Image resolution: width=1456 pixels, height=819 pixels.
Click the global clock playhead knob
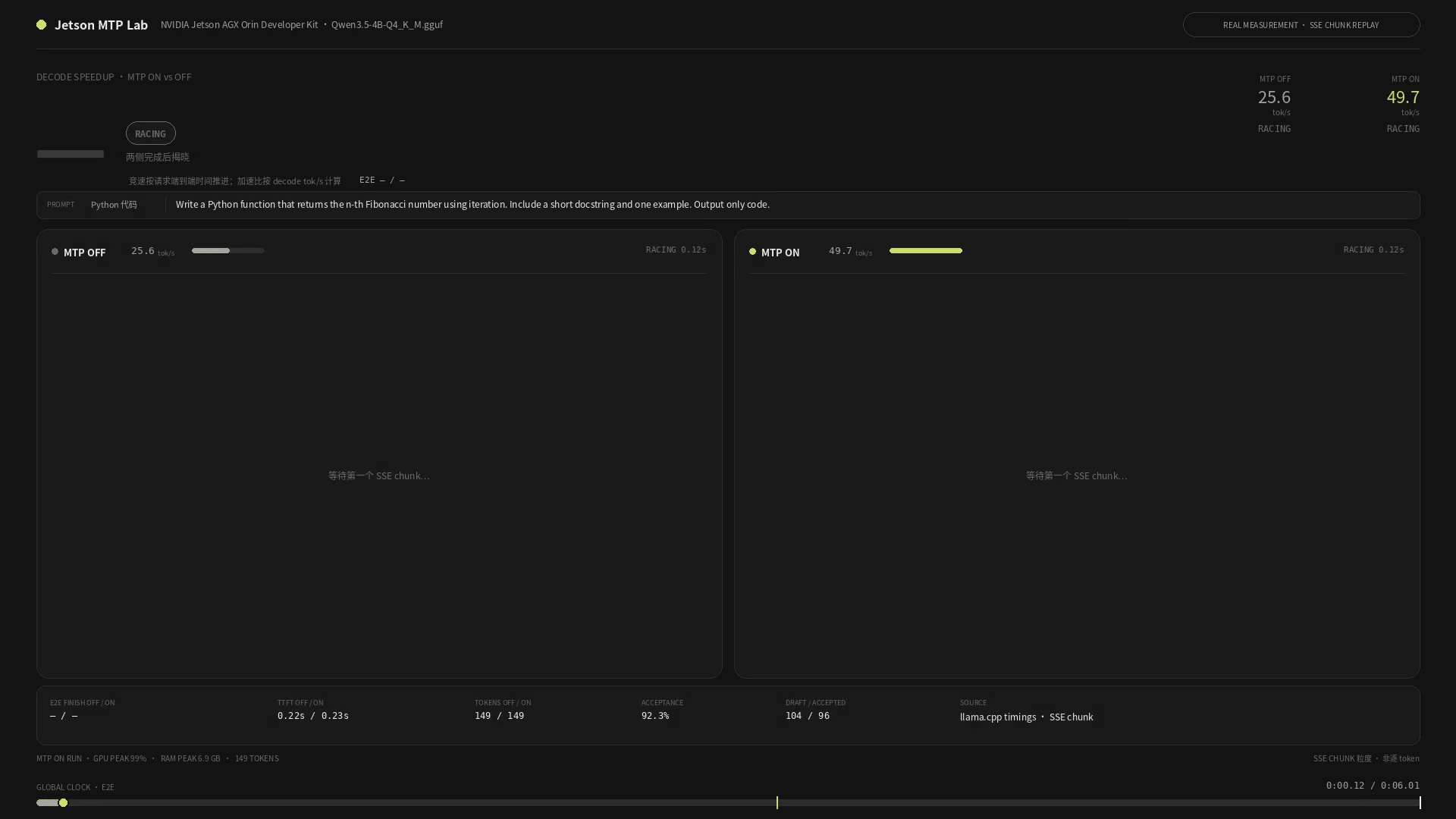pyautogui.click(x=63, y=802)
